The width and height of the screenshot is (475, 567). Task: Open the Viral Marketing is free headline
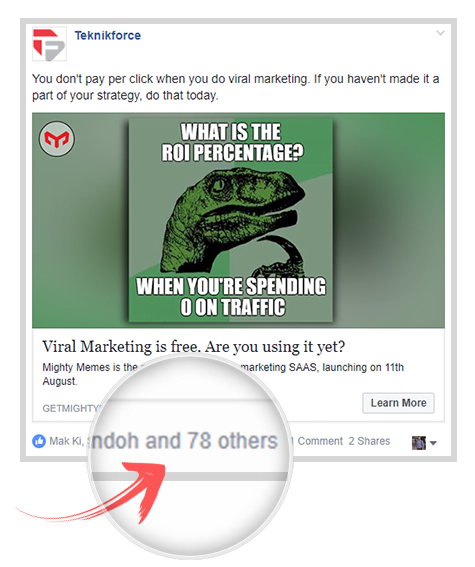coord(194,347)
